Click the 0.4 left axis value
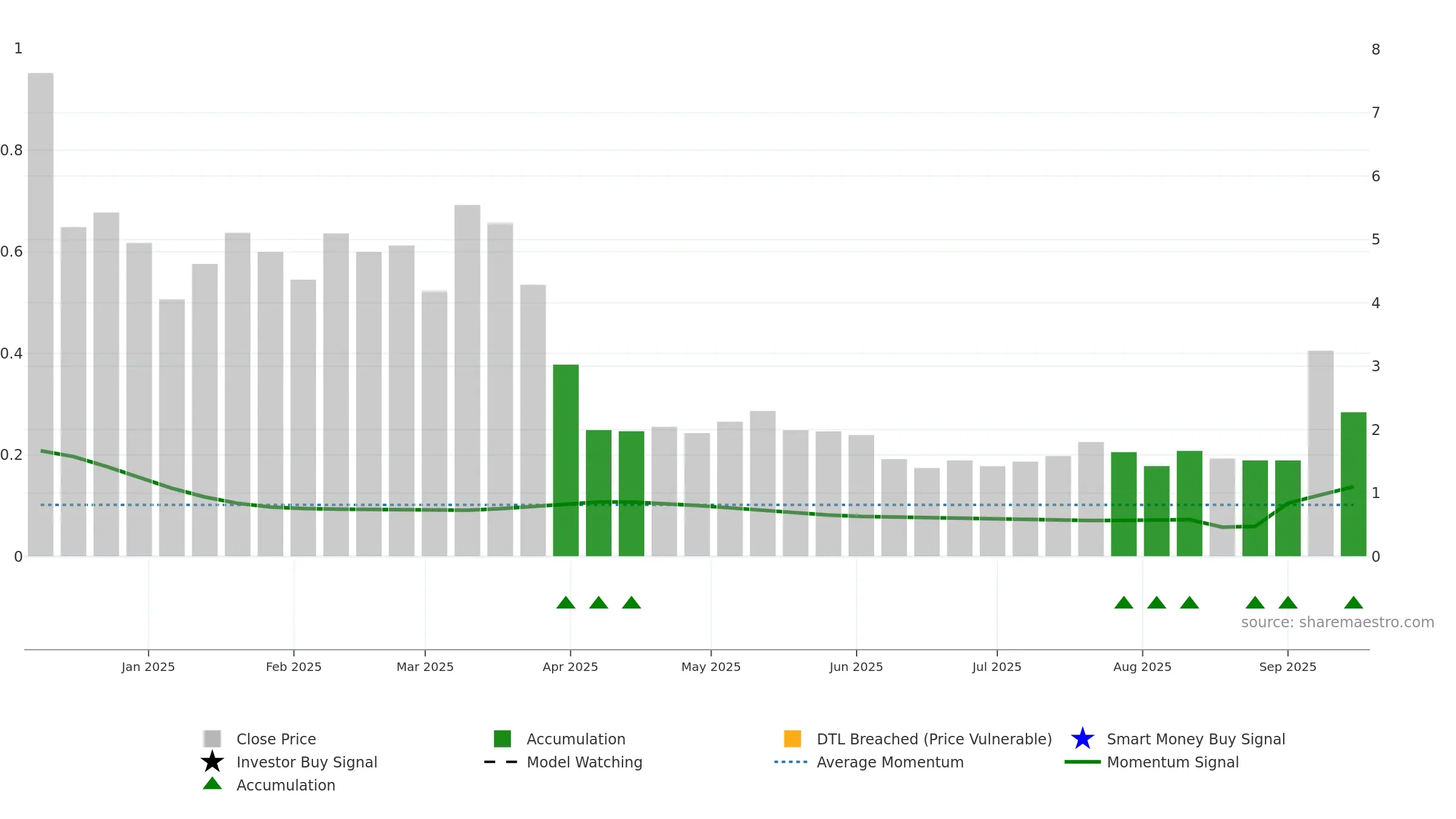 (x=12, y=354)
